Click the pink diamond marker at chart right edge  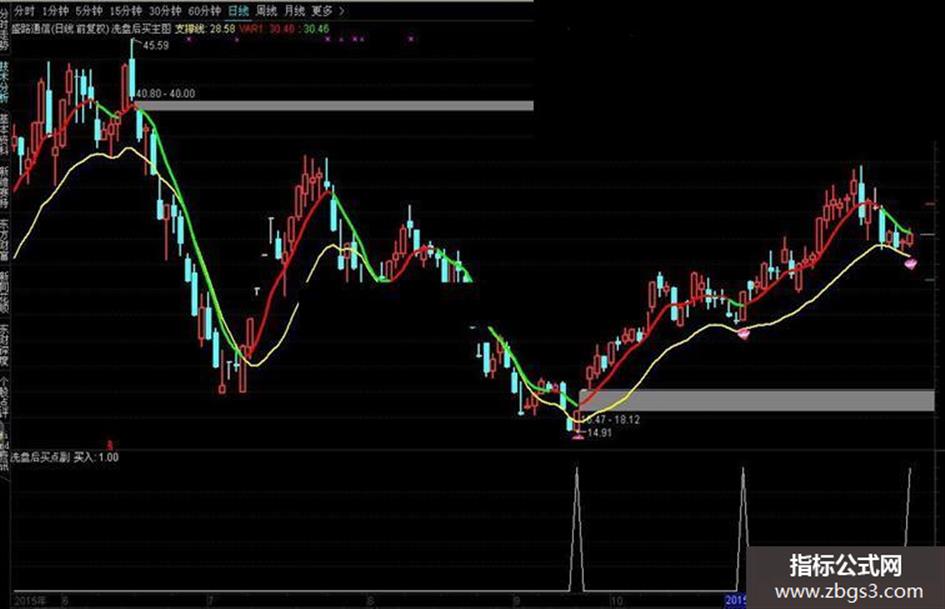910,263
